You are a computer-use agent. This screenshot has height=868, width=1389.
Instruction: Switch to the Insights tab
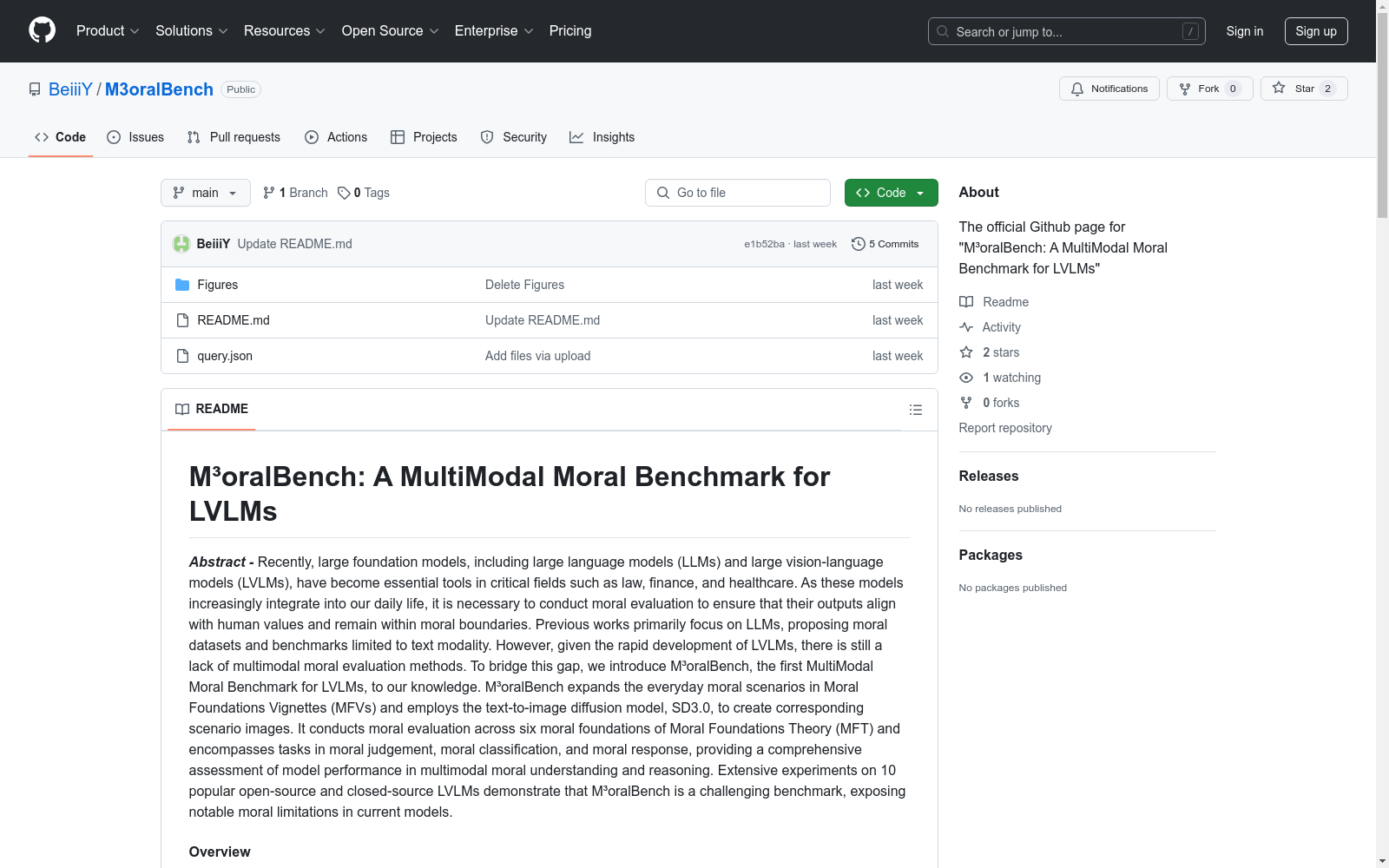tap(602, 137)
